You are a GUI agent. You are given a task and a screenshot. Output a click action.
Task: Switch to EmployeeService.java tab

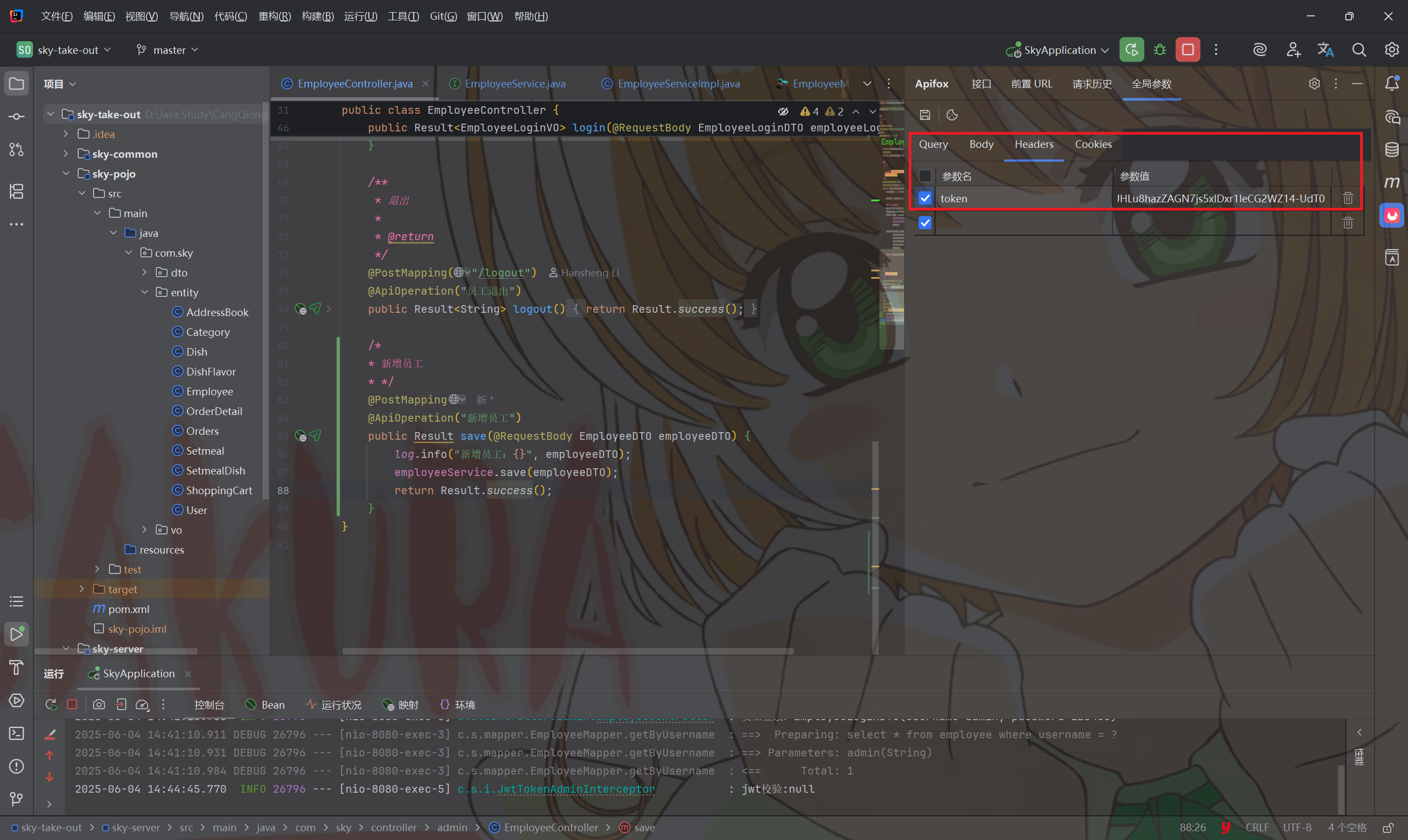click(x=515, y=84)
